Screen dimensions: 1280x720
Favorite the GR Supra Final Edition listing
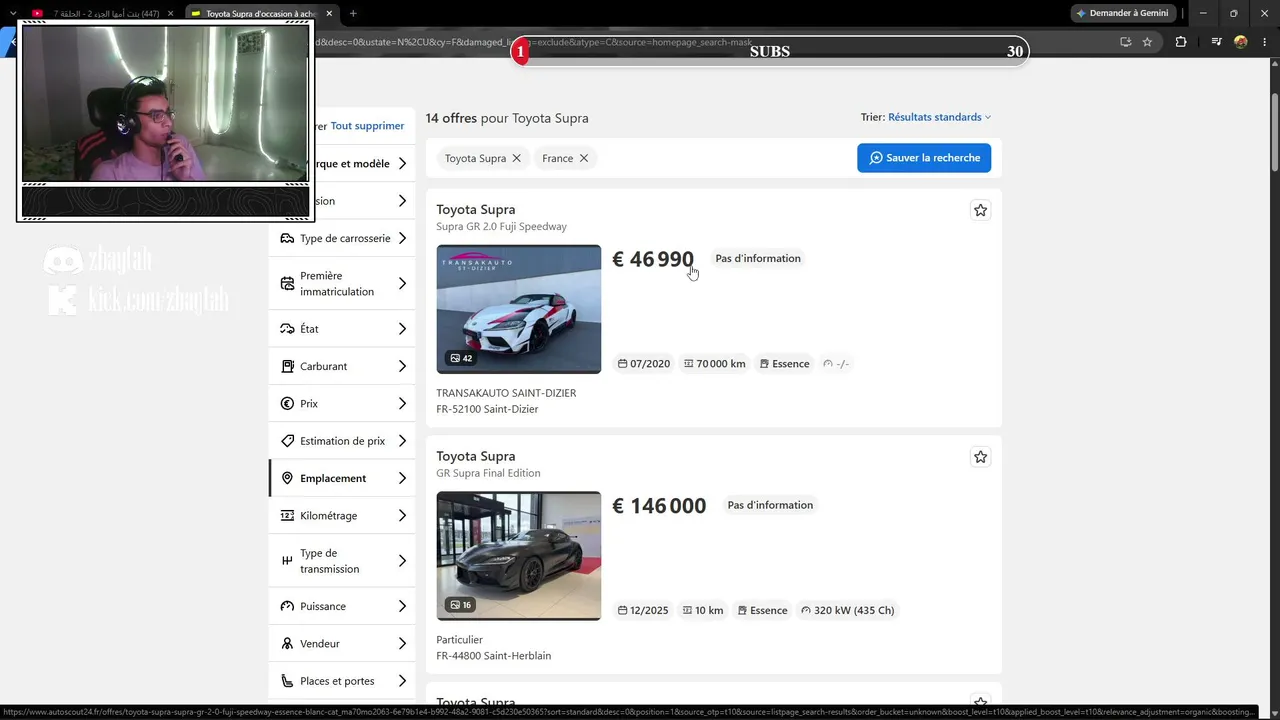pyautogui.click(x=980, y=457)
